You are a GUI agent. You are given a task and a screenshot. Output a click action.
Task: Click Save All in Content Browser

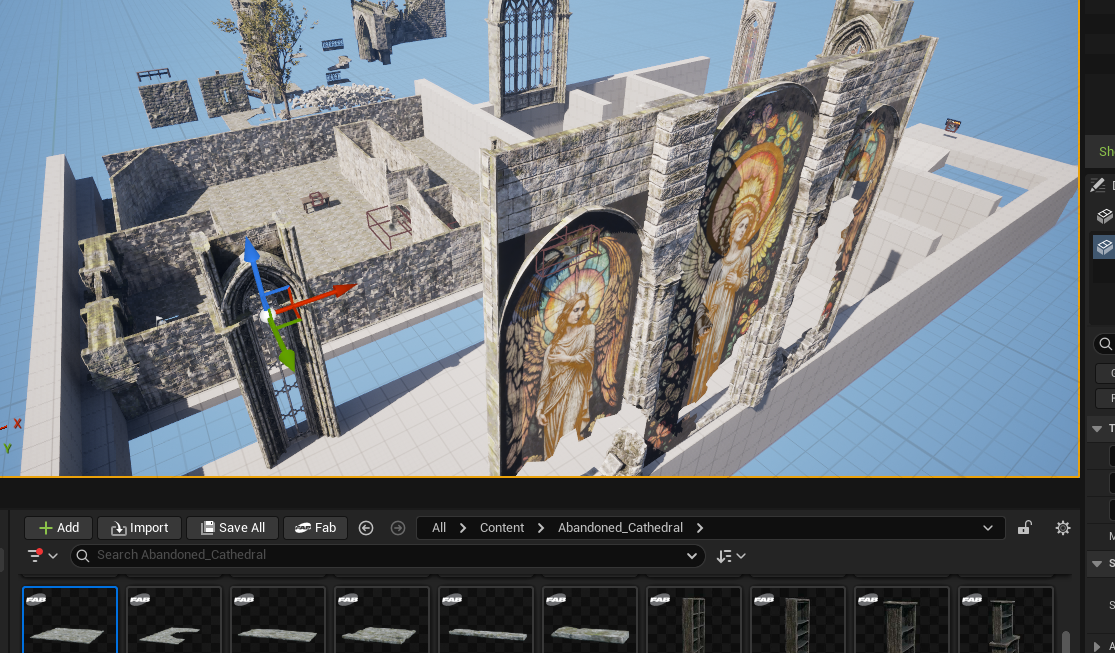[233, 528]
